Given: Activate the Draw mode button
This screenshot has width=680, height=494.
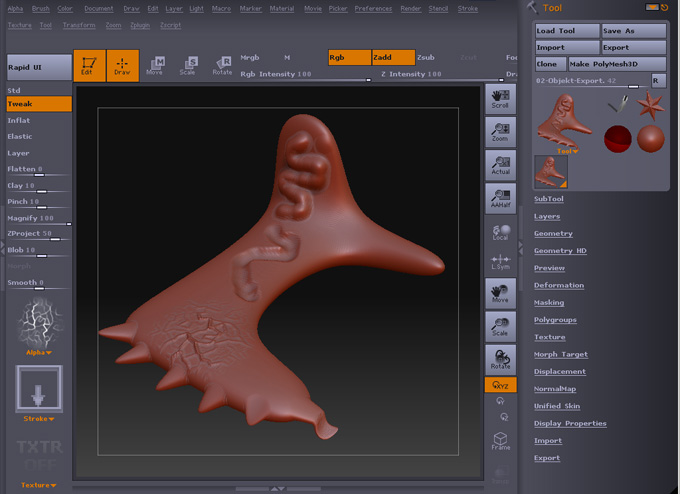Looking at the screenshot, I should click(123, 65).
